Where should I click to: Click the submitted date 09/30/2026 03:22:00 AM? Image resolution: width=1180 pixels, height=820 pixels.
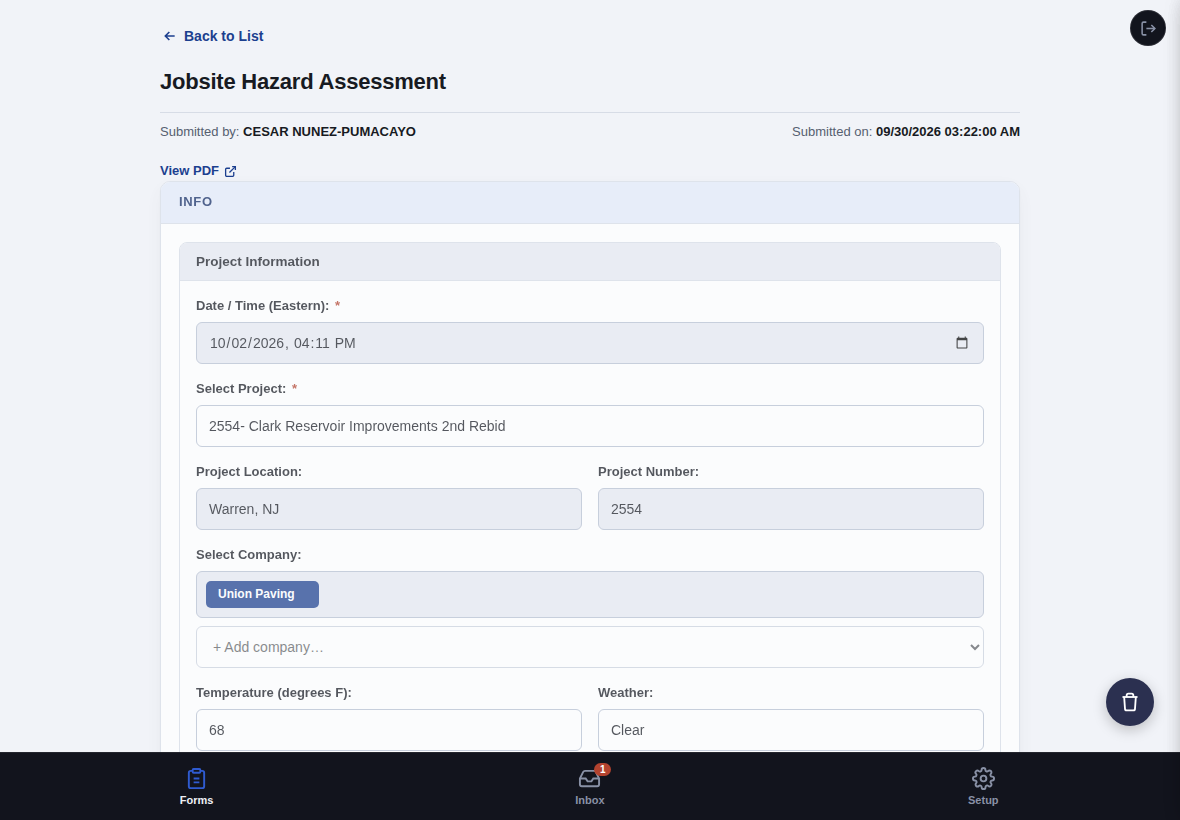pyautogui.click(x=948, y=132)
